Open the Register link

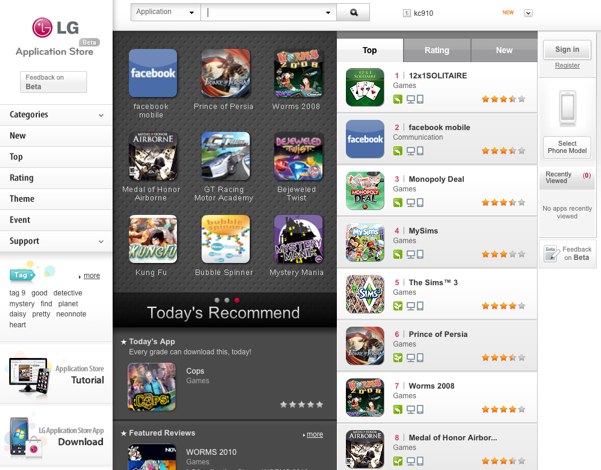tap(567, 66)
